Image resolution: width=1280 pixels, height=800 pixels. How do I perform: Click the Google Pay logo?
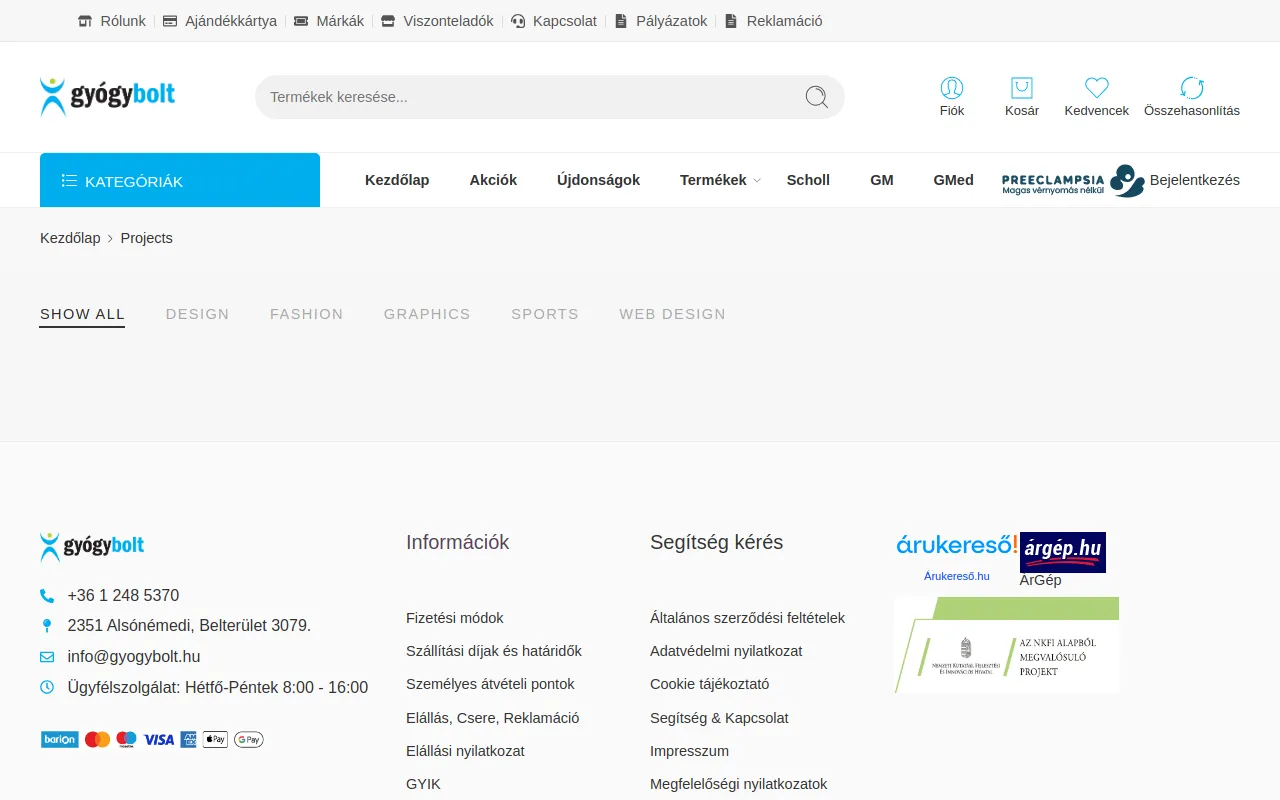tap(249, 740)
